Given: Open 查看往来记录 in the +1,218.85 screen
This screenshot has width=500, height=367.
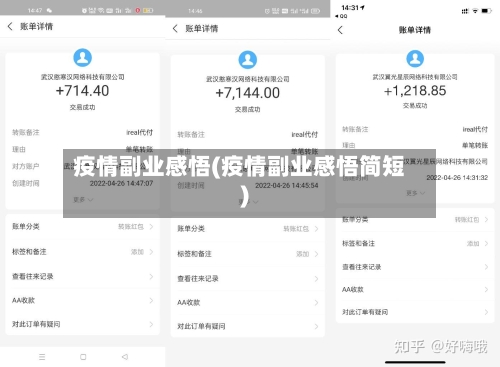Looking at the screenshot, I should [x=415, y=267].
